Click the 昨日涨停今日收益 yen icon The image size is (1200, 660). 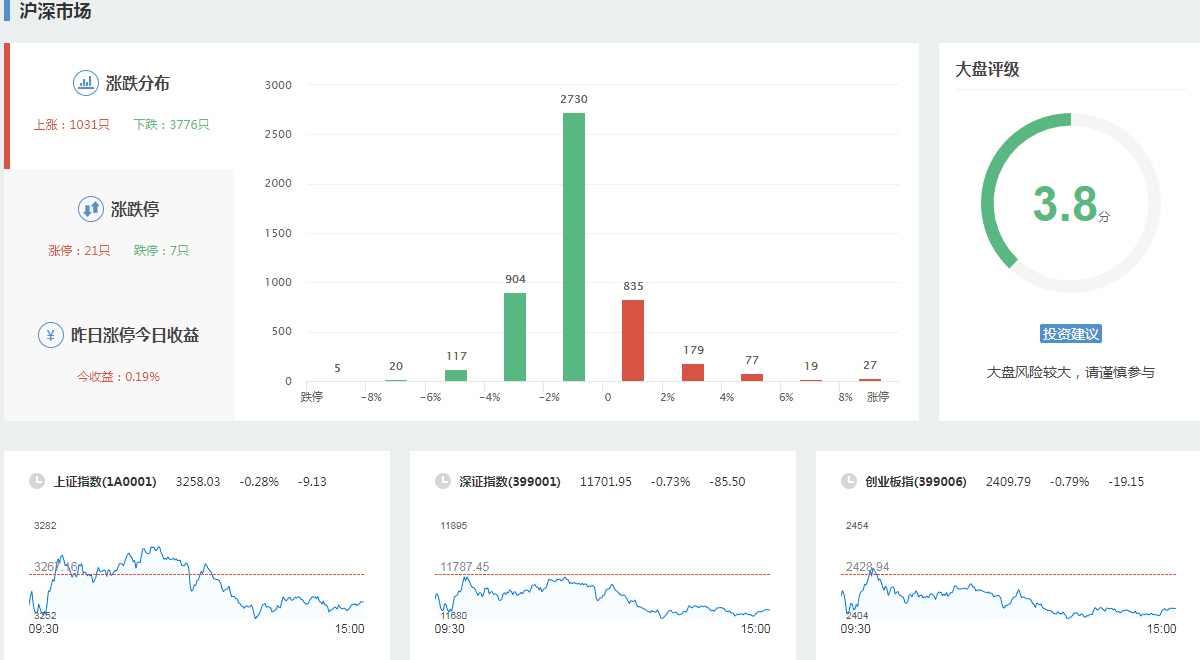click(x=51, y=335)
